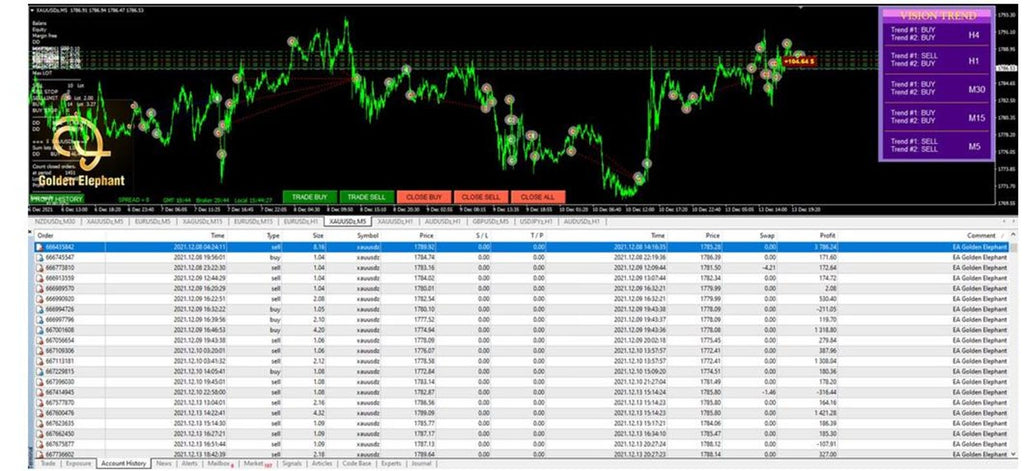The width and height of the screenshot is (1024, 471).
Task: Open the Trade tab in terminal
Action: [x=47, y=464]
